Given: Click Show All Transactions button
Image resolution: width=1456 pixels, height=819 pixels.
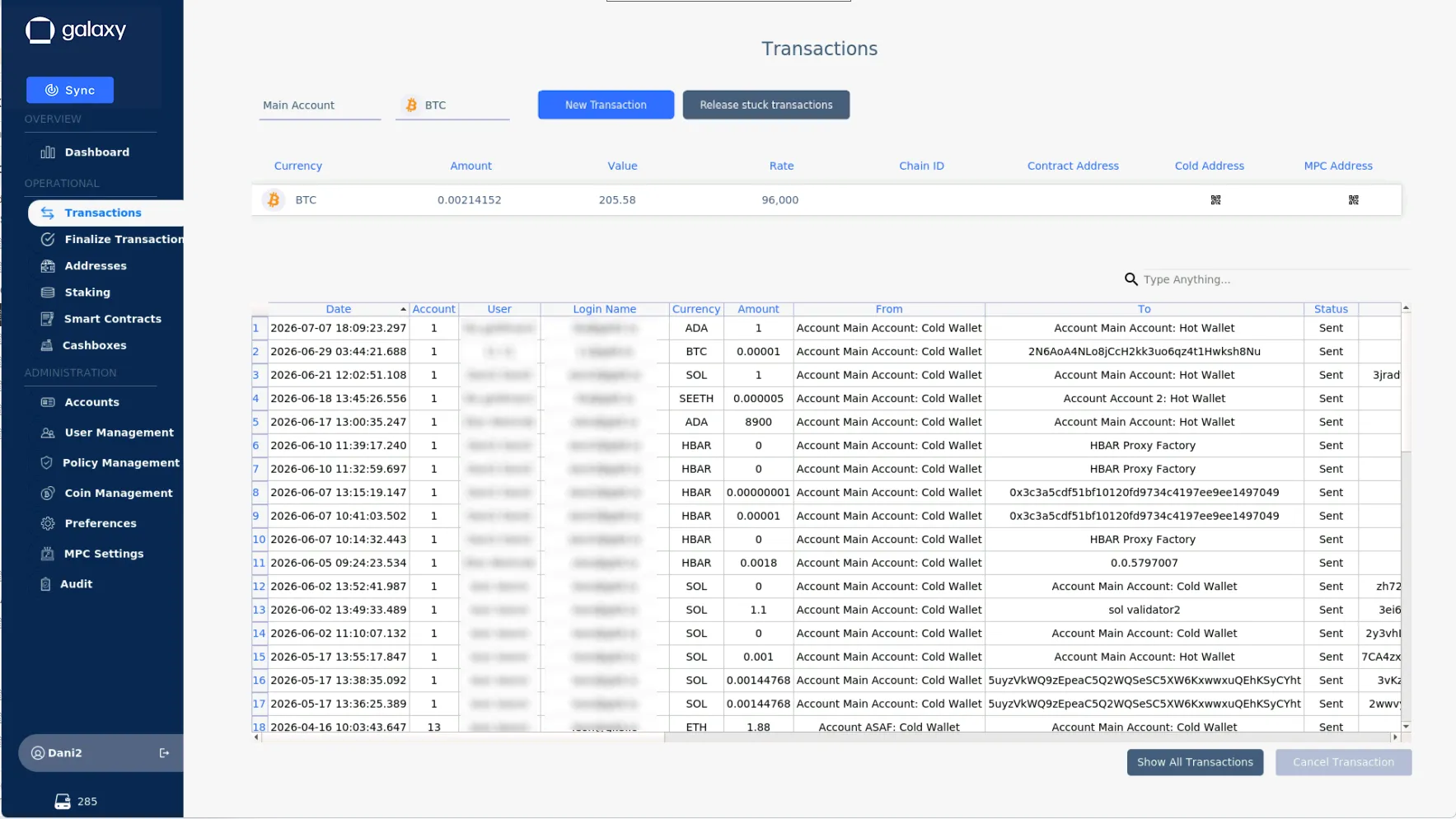Looking at the screenshot, I should [1195, 762].
